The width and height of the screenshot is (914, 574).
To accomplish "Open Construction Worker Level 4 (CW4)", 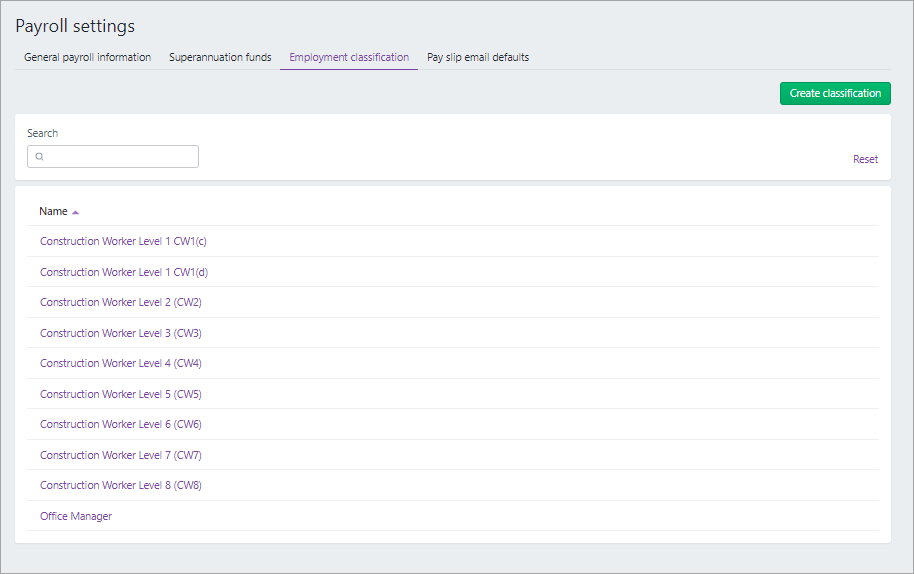I will point(121,364).
